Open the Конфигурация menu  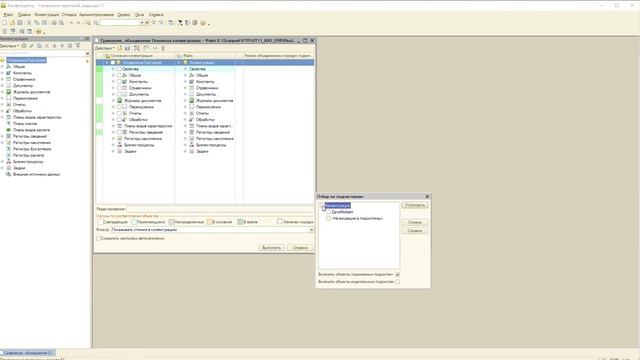click(x=47, y=15)
